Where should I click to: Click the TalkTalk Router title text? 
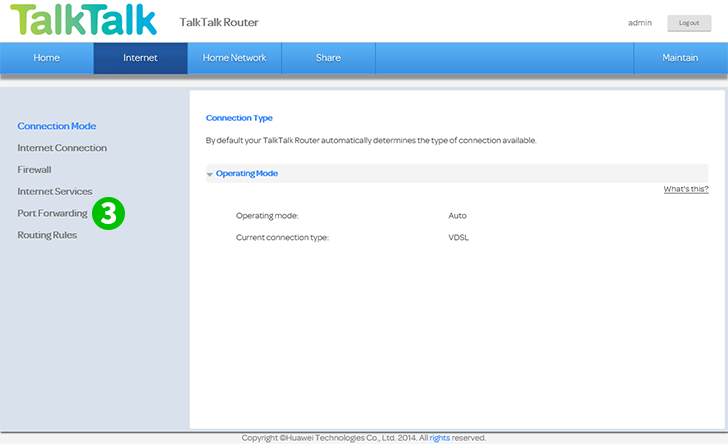click(219, 22)
